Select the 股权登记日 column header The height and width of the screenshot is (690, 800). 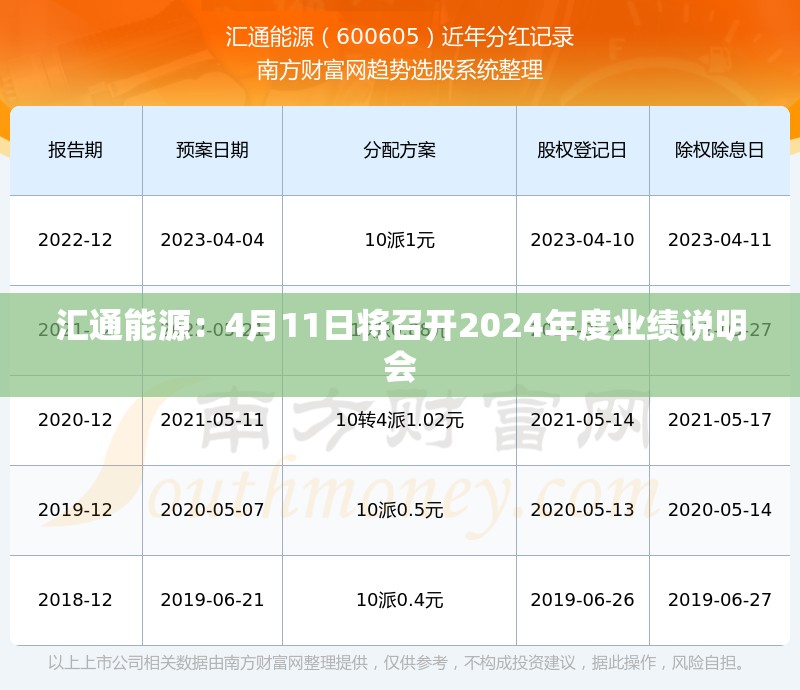(582, 150)
